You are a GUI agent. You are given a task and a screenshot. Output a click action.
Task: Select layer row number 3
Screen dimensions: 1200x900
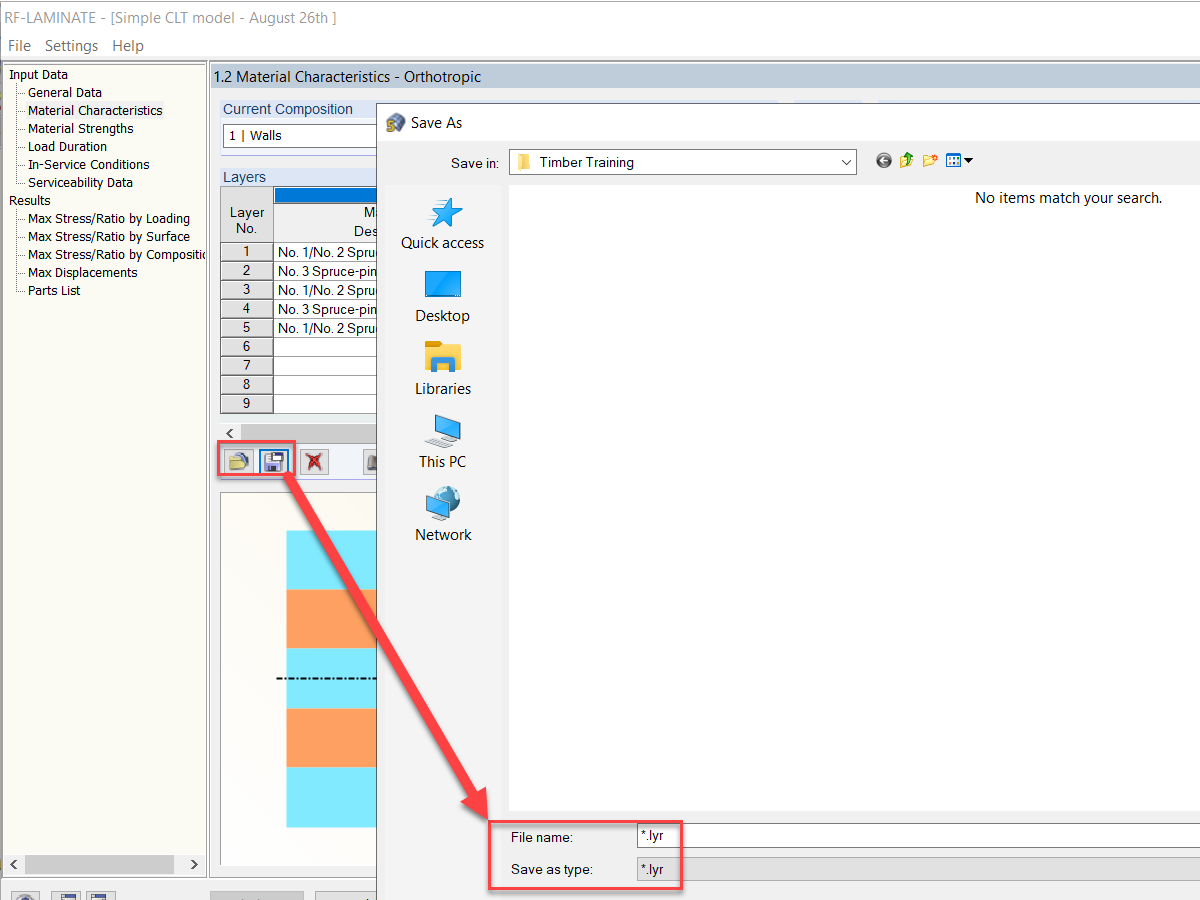[x=247, y=290]
